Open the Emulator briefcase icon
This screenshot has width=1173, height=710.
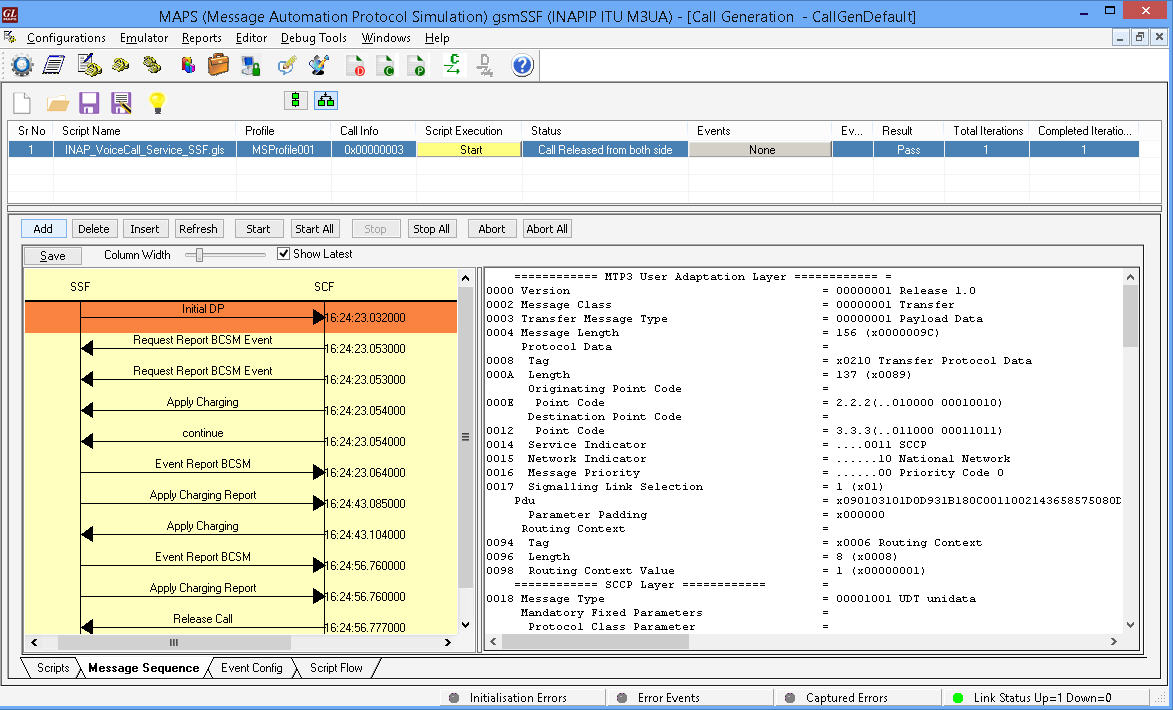point(217,65)
